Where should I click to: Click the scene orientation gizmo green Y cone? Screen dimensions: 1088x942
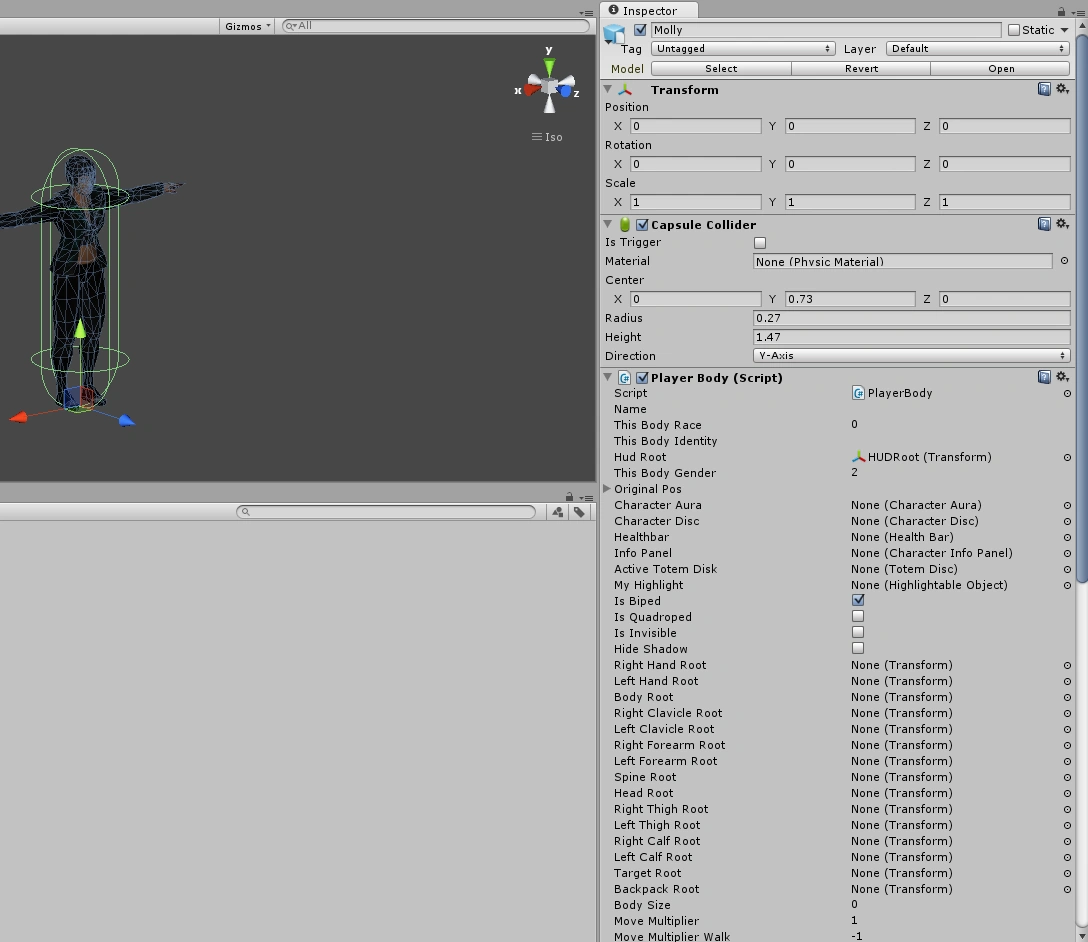(x=550, y=67)
